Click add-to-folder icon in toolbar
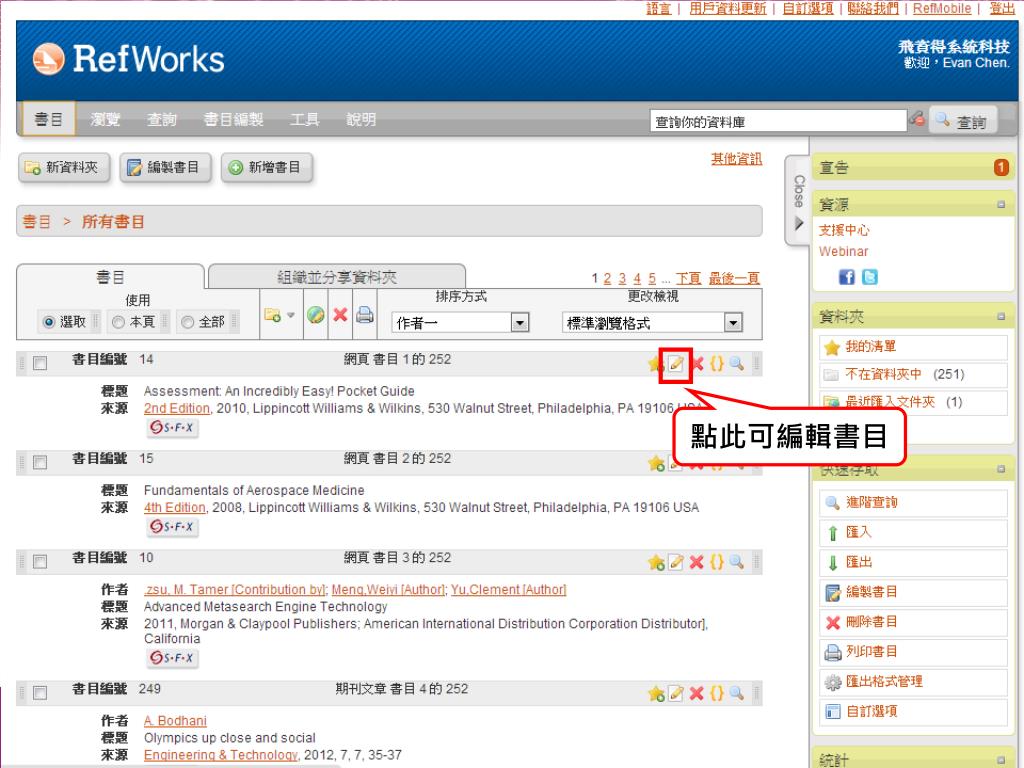Screen dimensions: 1024x768 (x=272, y=315)
